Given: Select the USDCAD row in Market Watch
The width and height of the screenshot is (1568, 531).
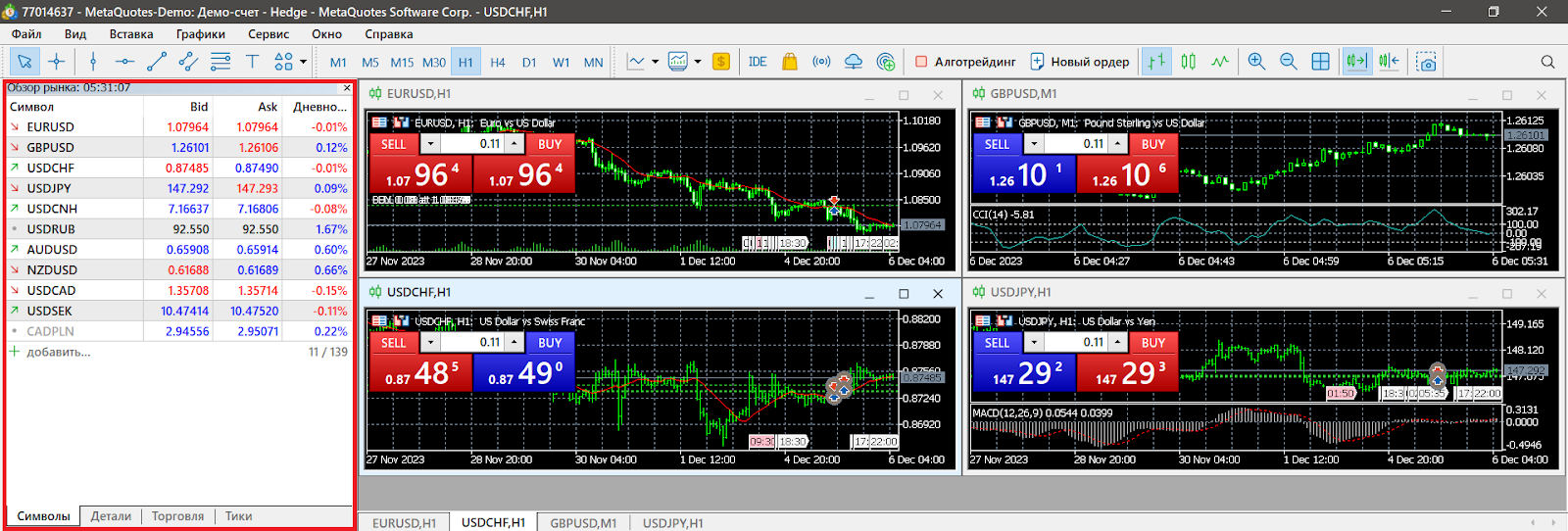Looking at the screenshot, I should tap(51, 291).
